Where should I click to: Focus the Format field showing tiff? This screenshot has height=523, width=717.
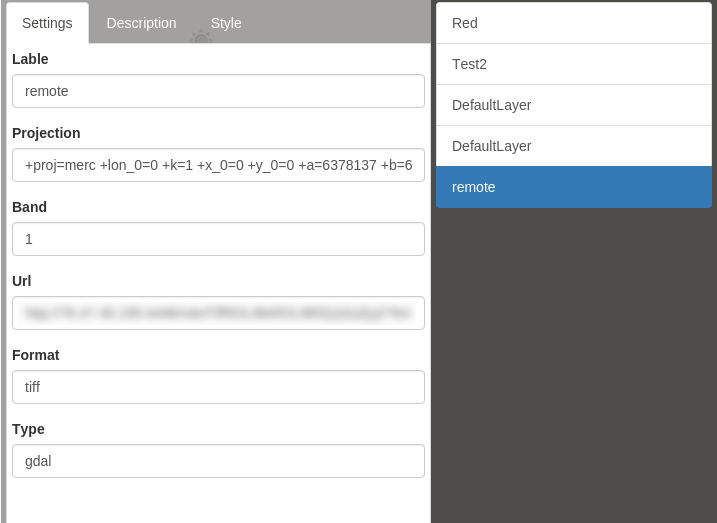click(218, 387)
